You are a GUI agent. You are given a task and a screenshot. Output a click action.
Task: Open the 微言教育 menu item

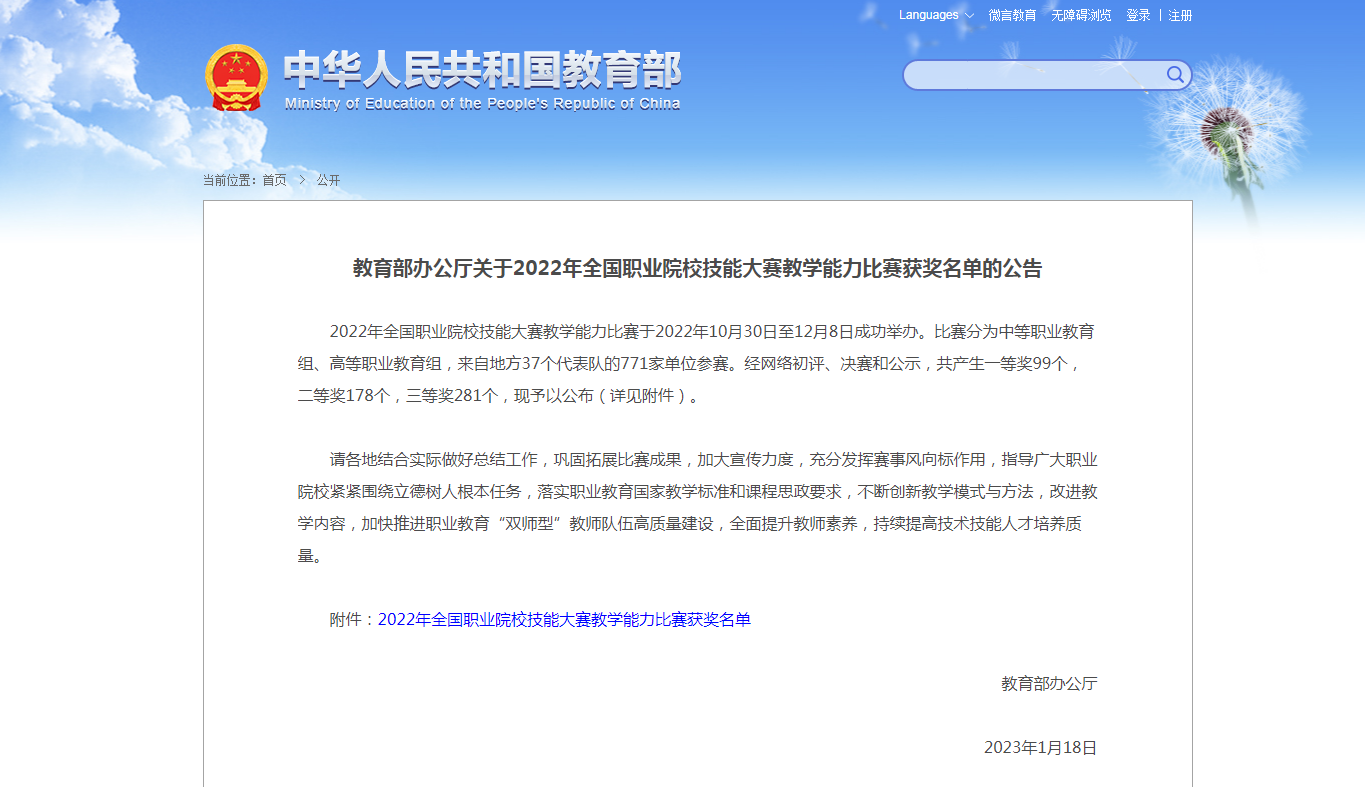tap(1012, 15)
